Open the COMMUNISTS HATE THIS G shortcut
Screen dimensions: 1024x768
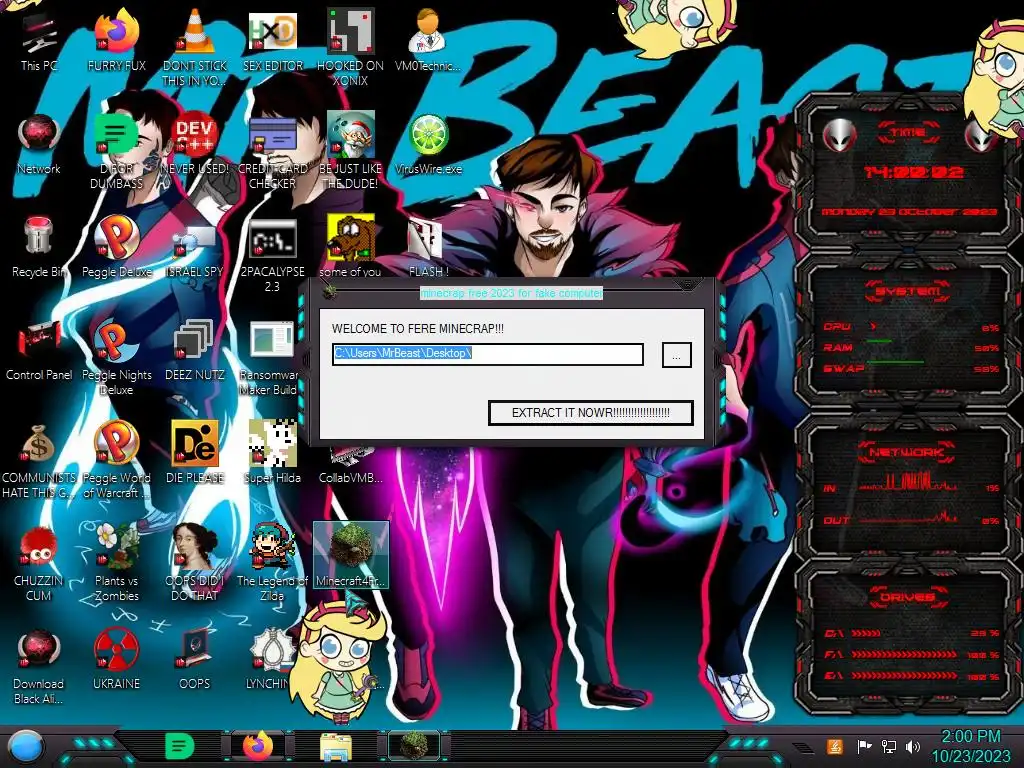(39, 460)
